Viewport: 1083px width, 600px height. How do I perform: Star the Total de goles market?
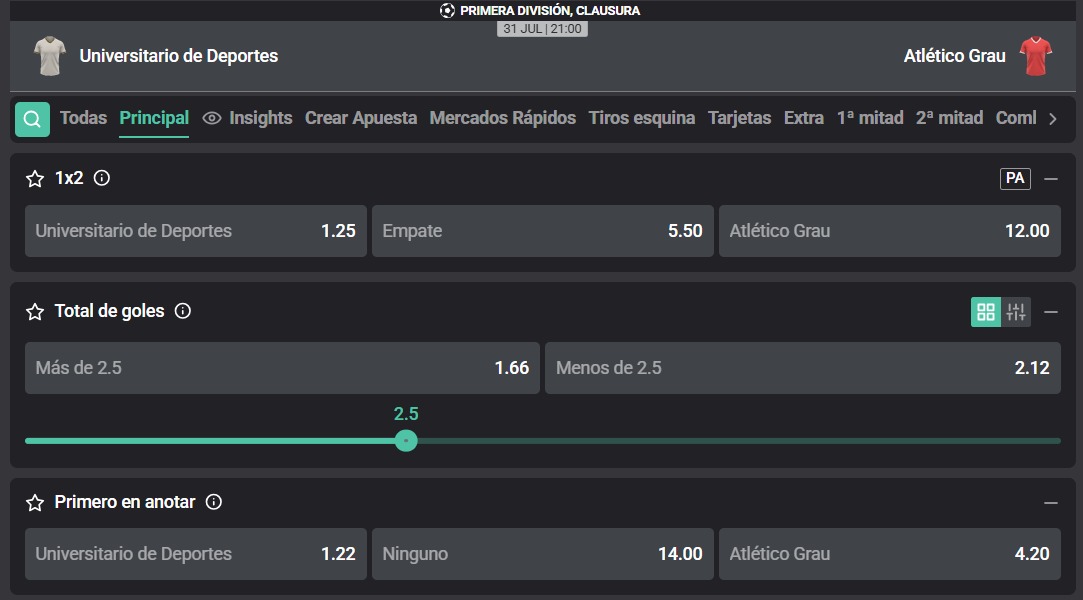(35, 312)
